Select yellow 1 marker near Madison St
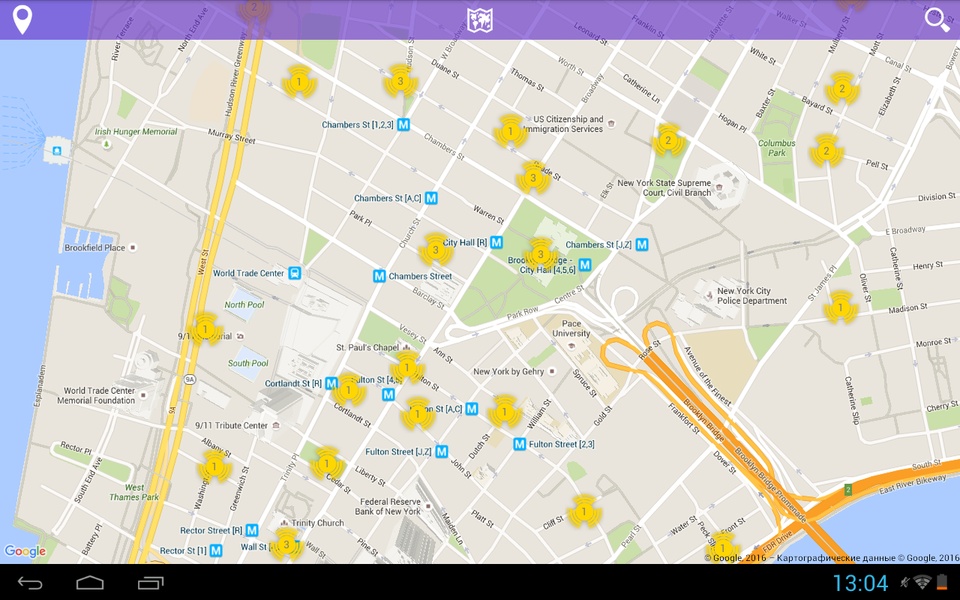This screenshot has width=960, height=600. pos(840,307)
